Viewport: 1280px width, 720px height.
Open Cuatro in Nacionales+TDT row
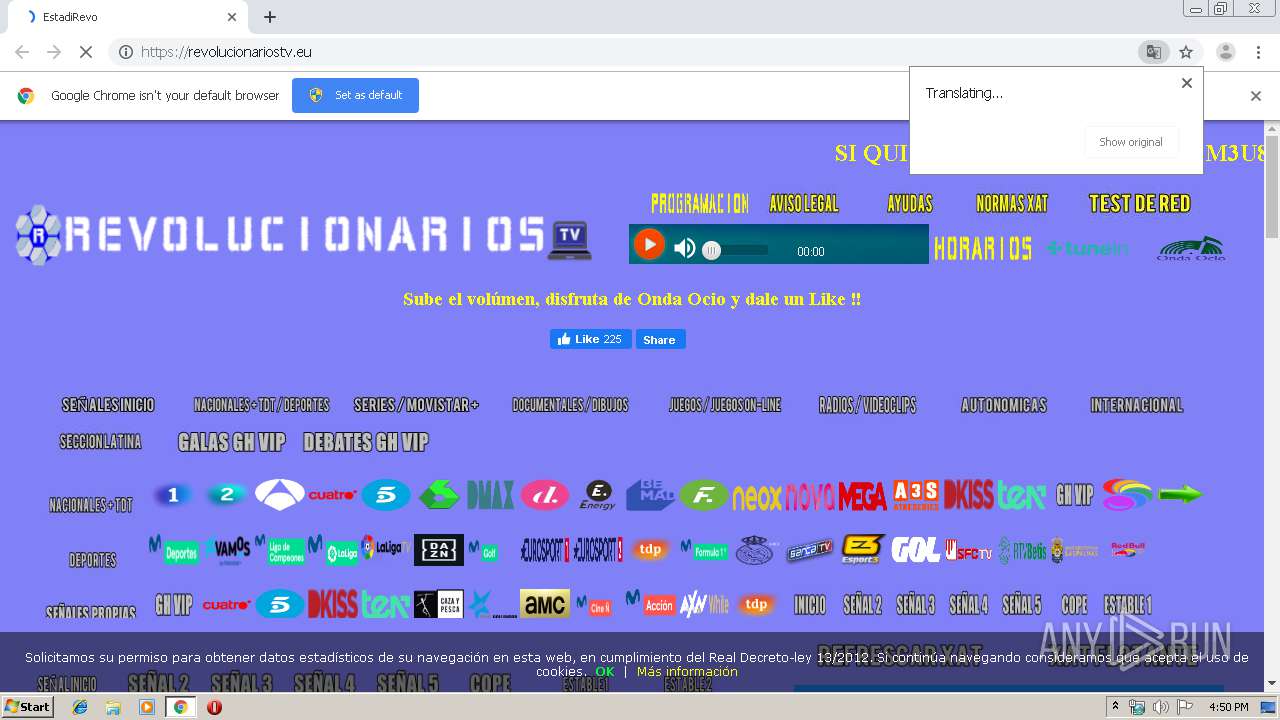332,495
